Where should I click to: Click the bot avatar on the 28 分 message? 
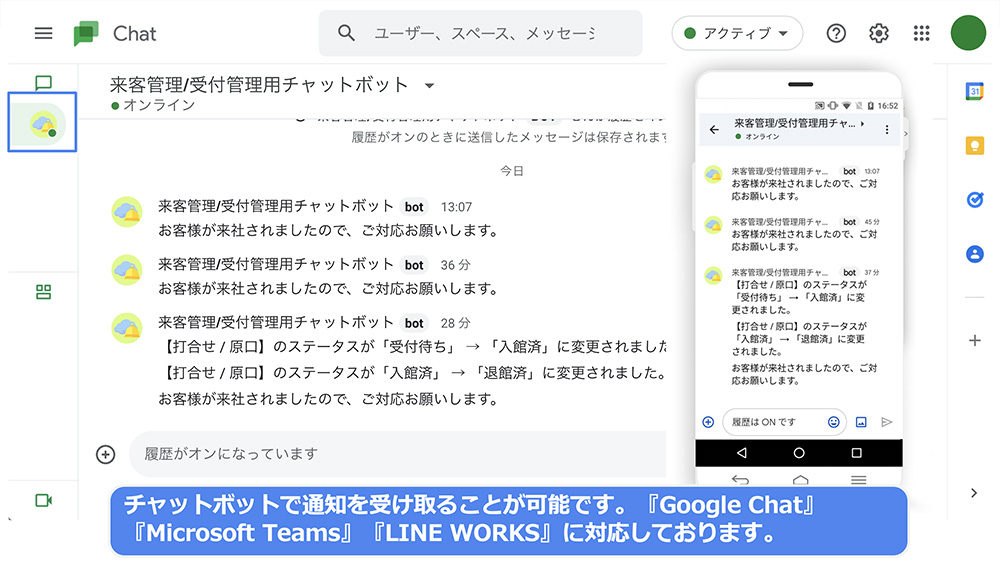coord(127,328)
